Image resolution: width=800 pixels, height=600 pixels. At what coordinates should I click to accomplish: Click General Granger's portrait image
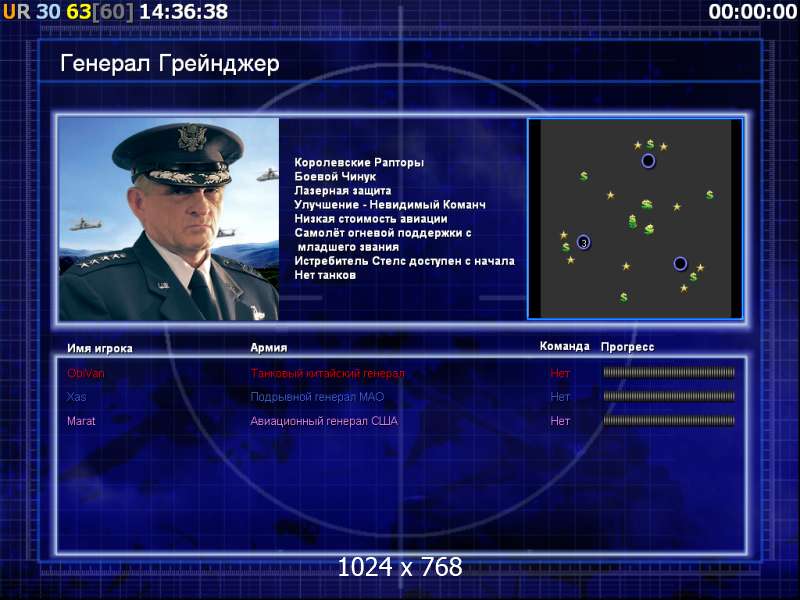click(x=169, y=219)
